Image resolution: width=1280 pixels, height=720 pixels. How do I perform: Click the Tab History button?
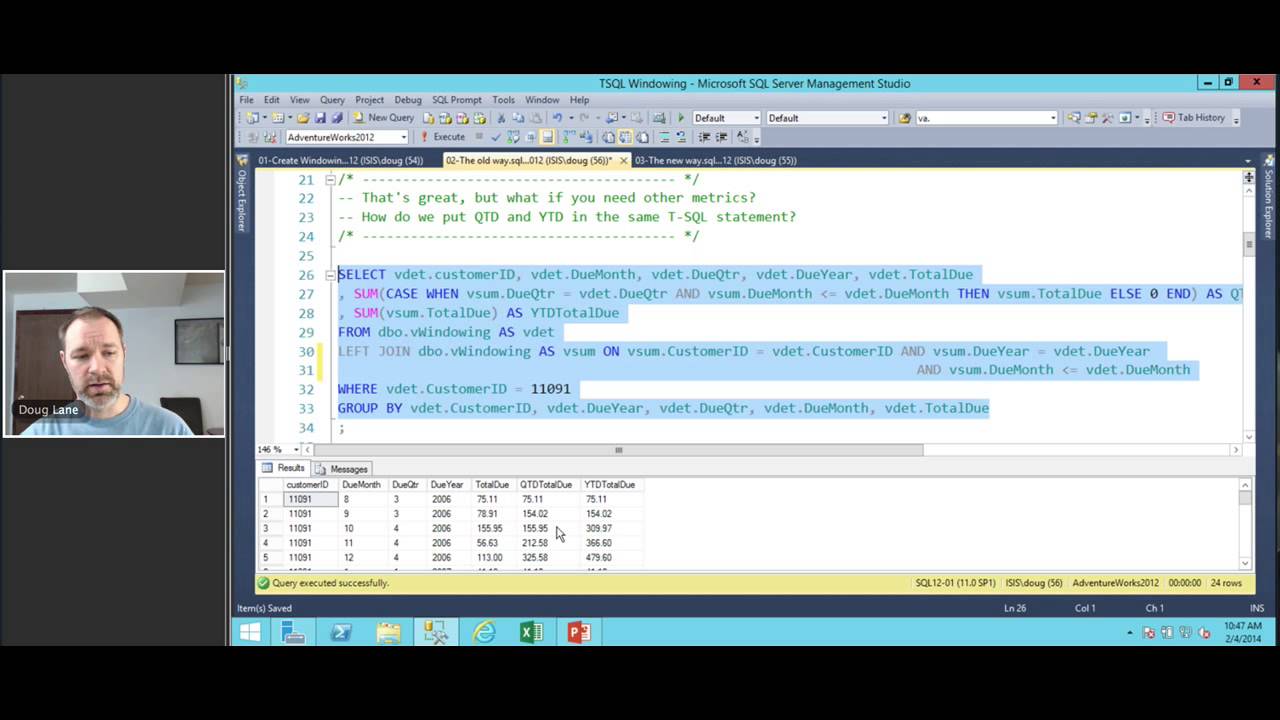coord(1193,117)
